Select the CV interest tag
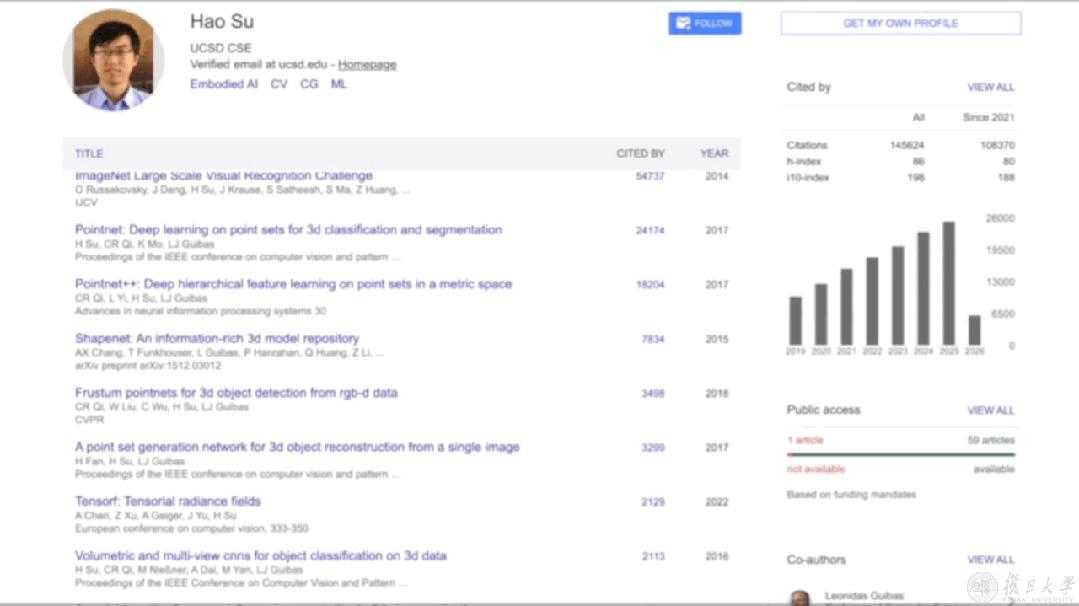 point(279,85)
